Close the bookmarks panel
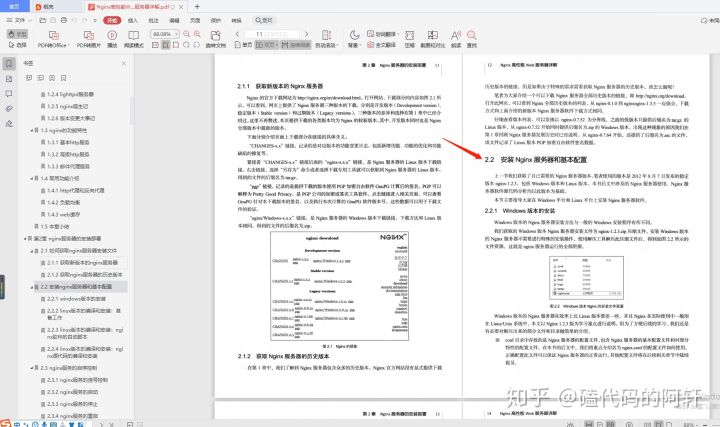Screen dimensions: 720x427 (124, 63)
